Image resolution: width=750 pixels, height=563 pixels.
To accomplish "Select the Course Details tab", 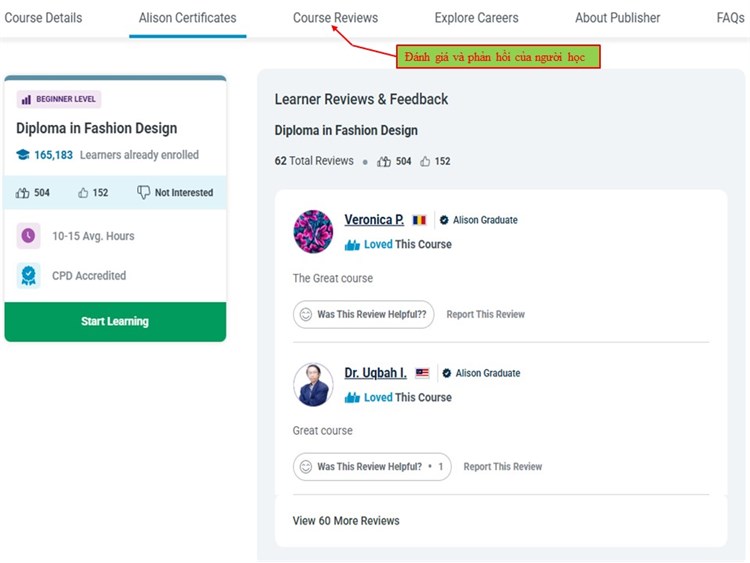I will click(43, 18).
